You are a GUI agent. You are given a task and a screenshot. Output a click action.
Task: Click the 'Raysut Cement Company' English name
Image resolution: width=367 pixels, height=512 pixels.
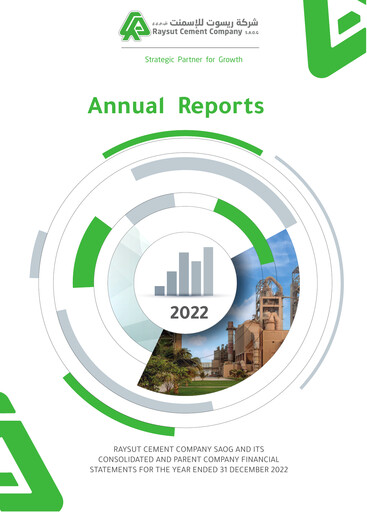[x=197, y=32]
